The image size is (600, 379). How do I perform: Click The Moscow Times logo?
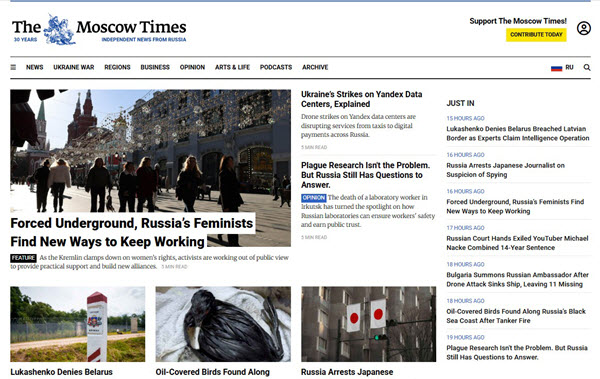point(99,29)
